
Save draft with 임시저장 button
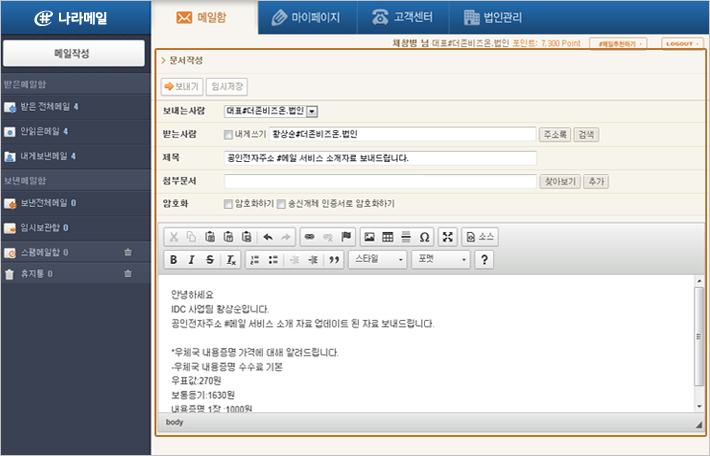(227, 86)
